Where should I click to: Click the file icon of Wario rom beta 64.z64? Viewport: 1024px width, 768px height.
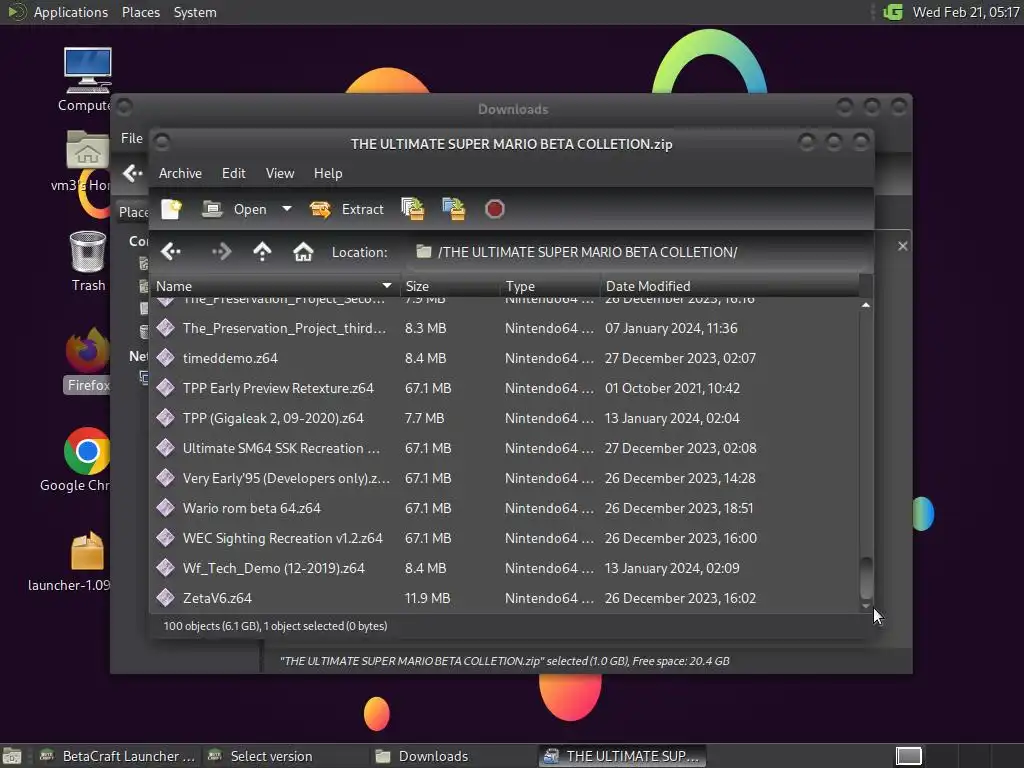pos(166,508)
